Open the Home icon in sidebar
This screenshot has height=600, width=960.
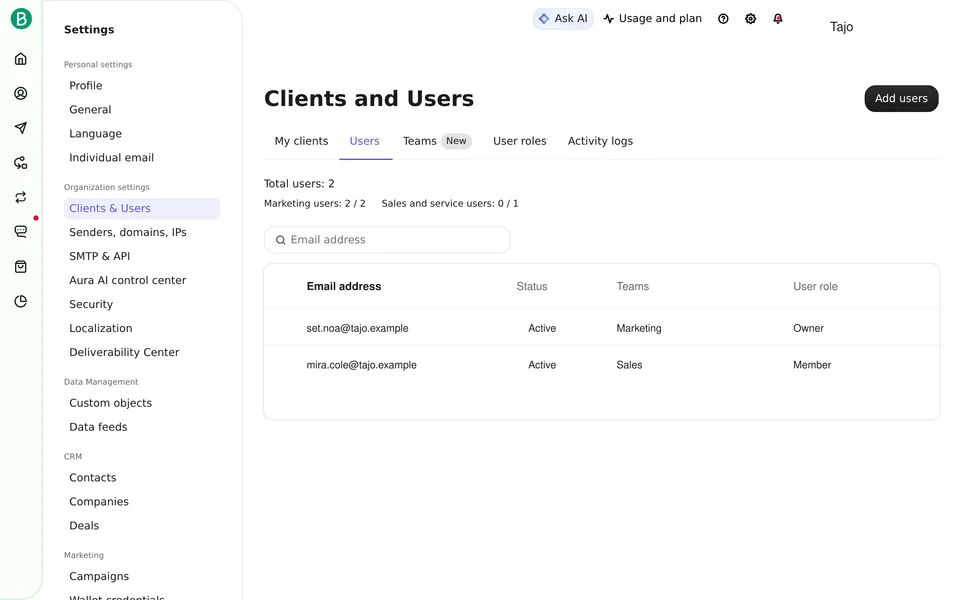(x=21, y=59)
